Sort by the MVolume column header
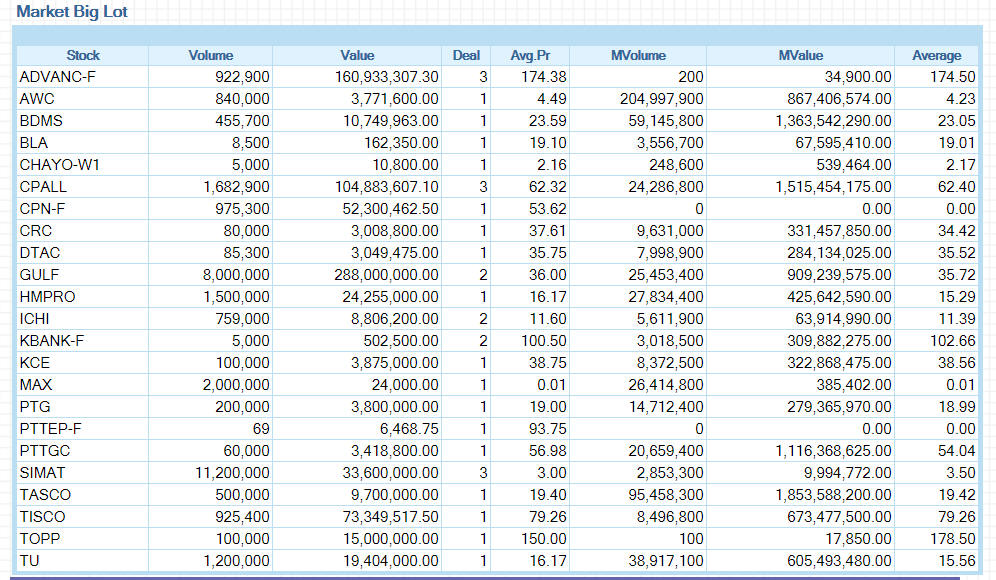Image resolution: width=996 pixels, height=580 pixels. [x=638, y=56]
